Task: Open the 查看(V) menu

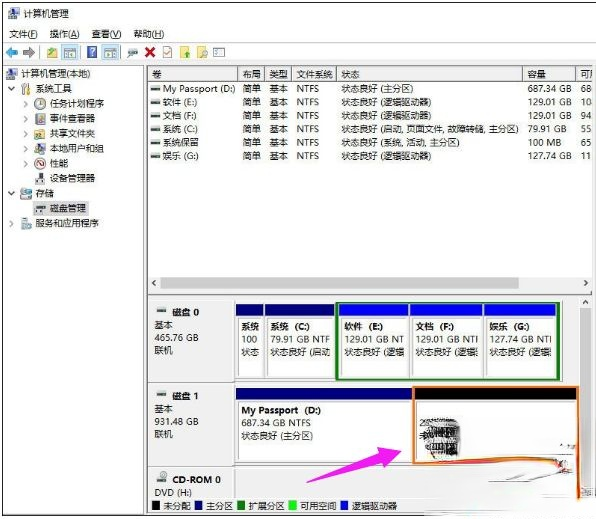Action: pos(106,34)
